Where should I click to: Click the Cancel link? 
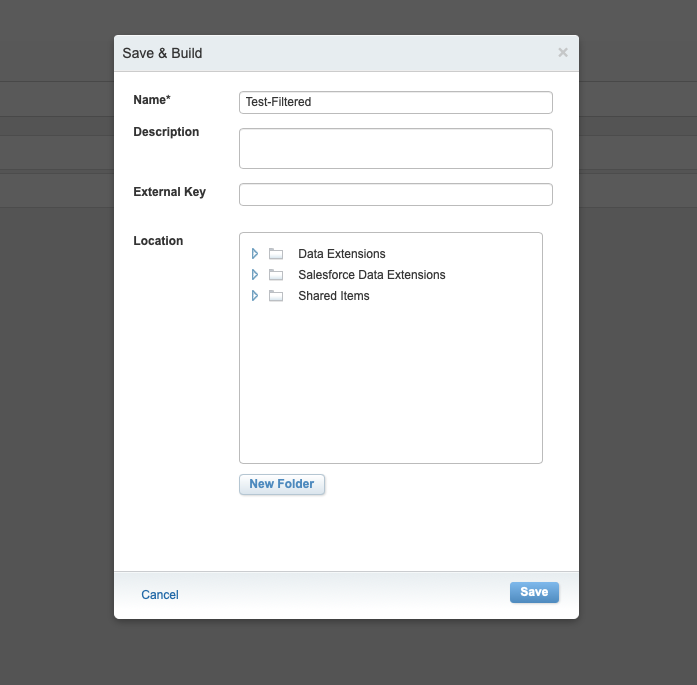160,595
